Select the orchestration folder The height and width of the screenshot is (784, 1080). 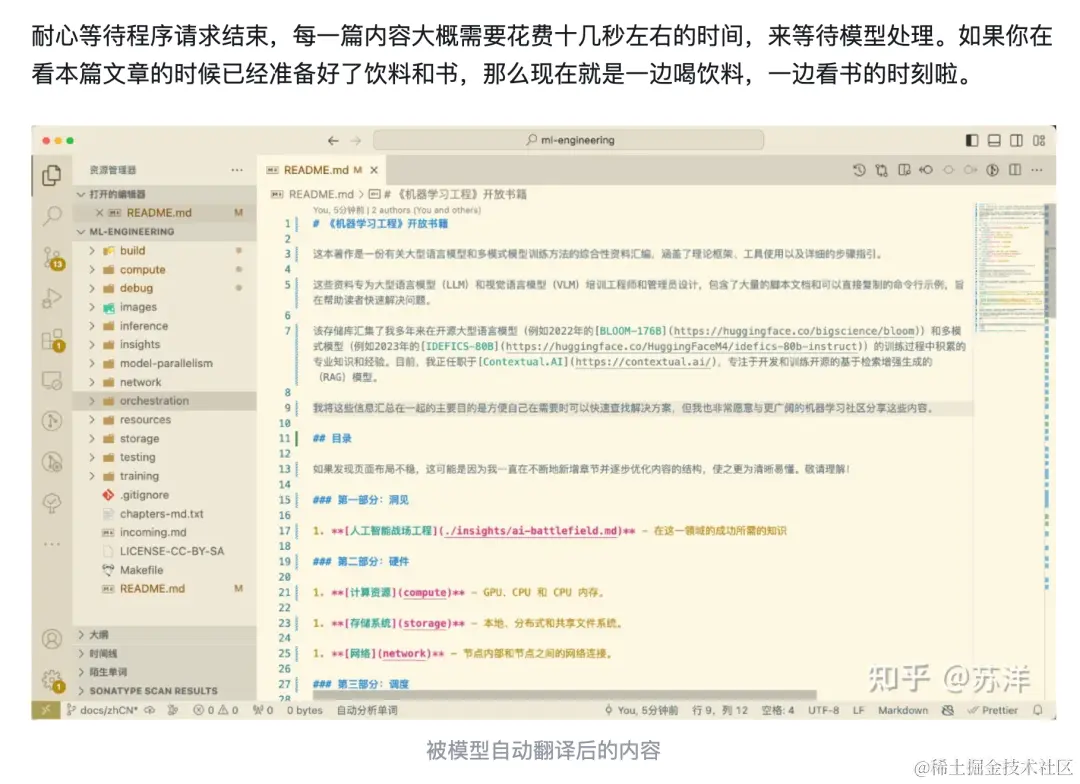click(165, 401)
